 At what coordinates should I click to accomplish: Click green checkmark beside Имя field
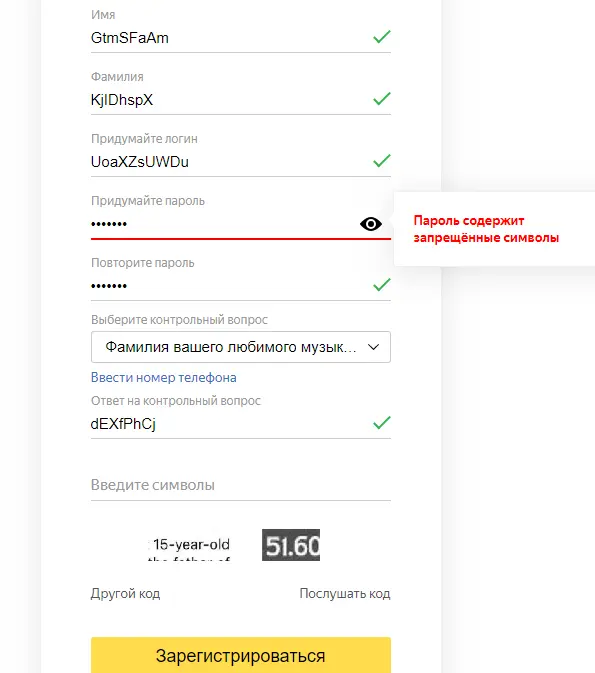coord(382,37)
